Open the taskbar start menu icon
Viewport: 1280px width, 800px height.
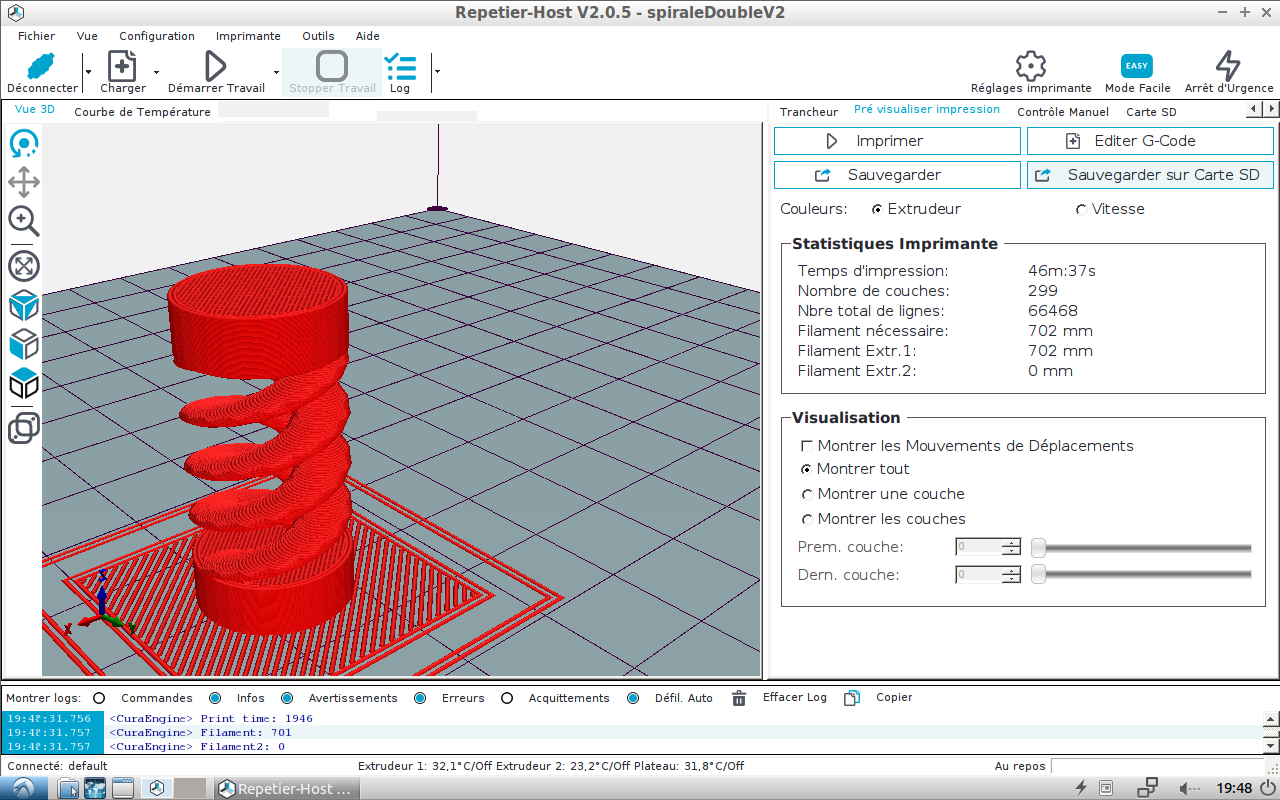(22, 788)
